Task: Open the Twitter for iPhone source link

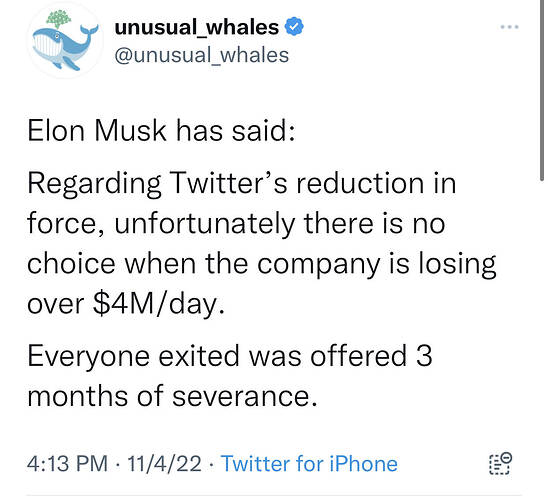Action: (309, 464)
